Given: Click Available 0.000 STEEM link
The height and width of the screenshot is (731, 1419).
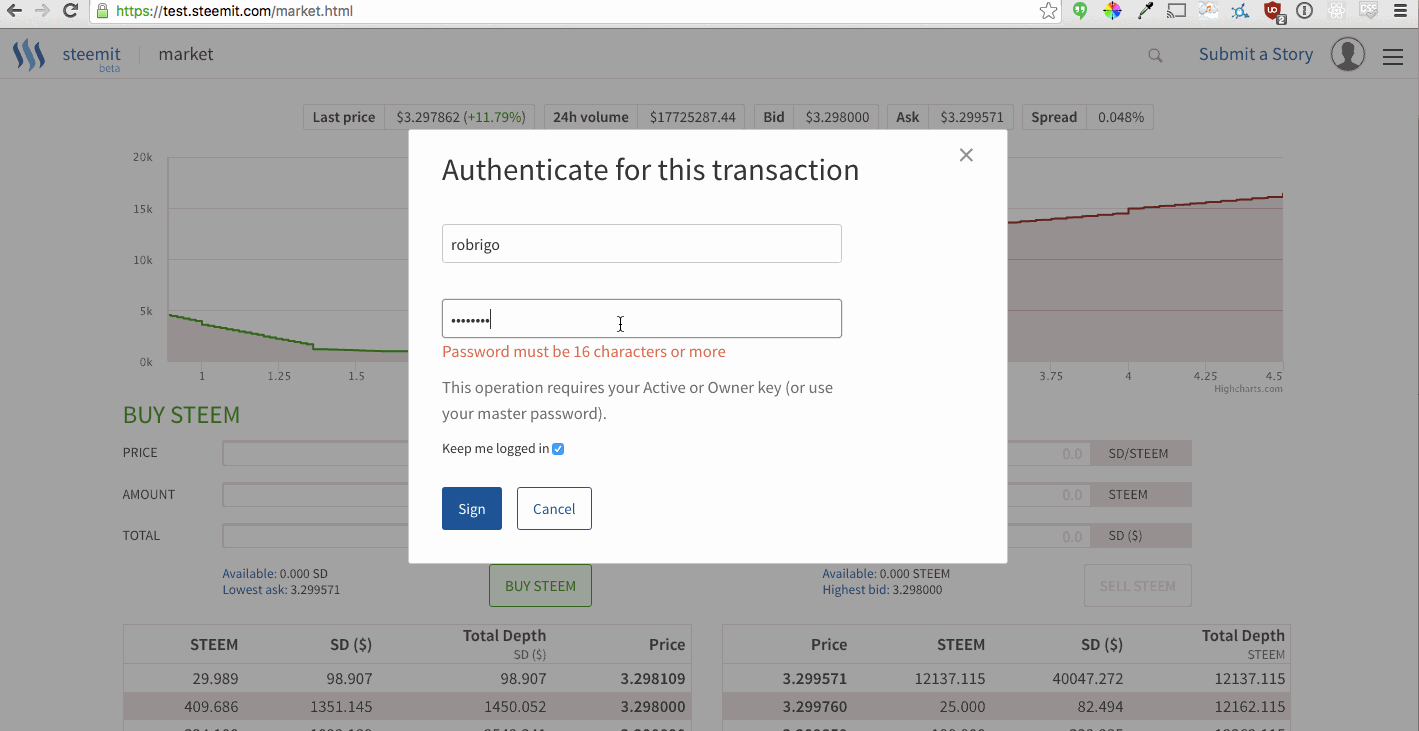Looking at the screenshot, I should 886,574.
